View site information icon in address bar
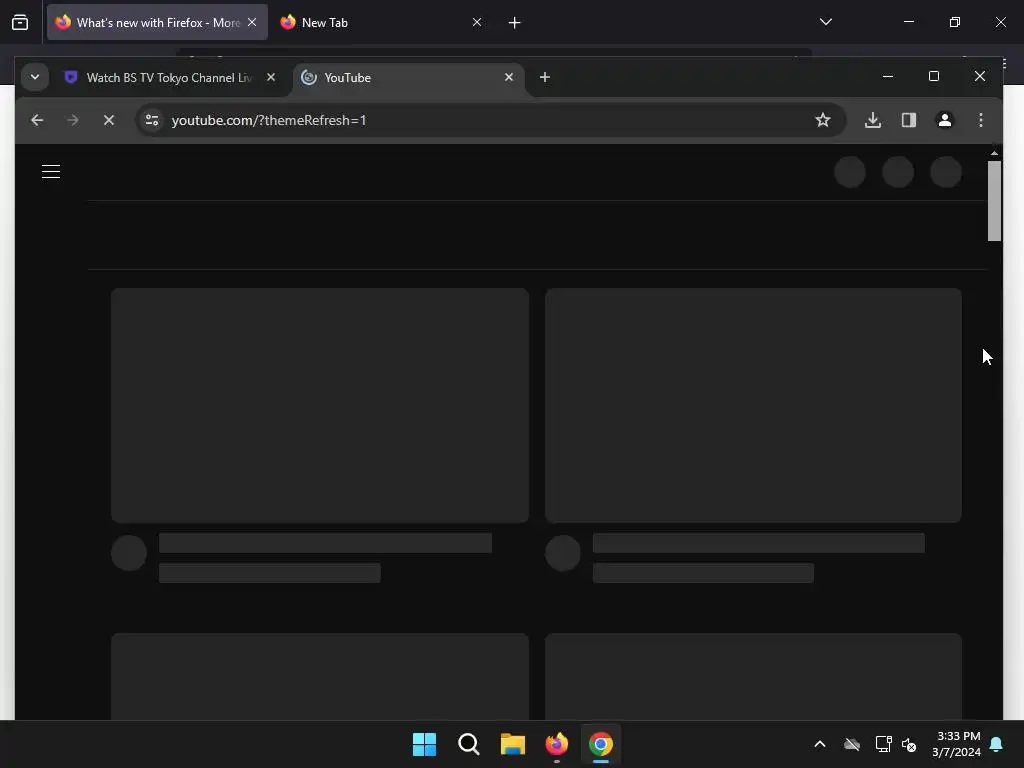 [152, 120]
